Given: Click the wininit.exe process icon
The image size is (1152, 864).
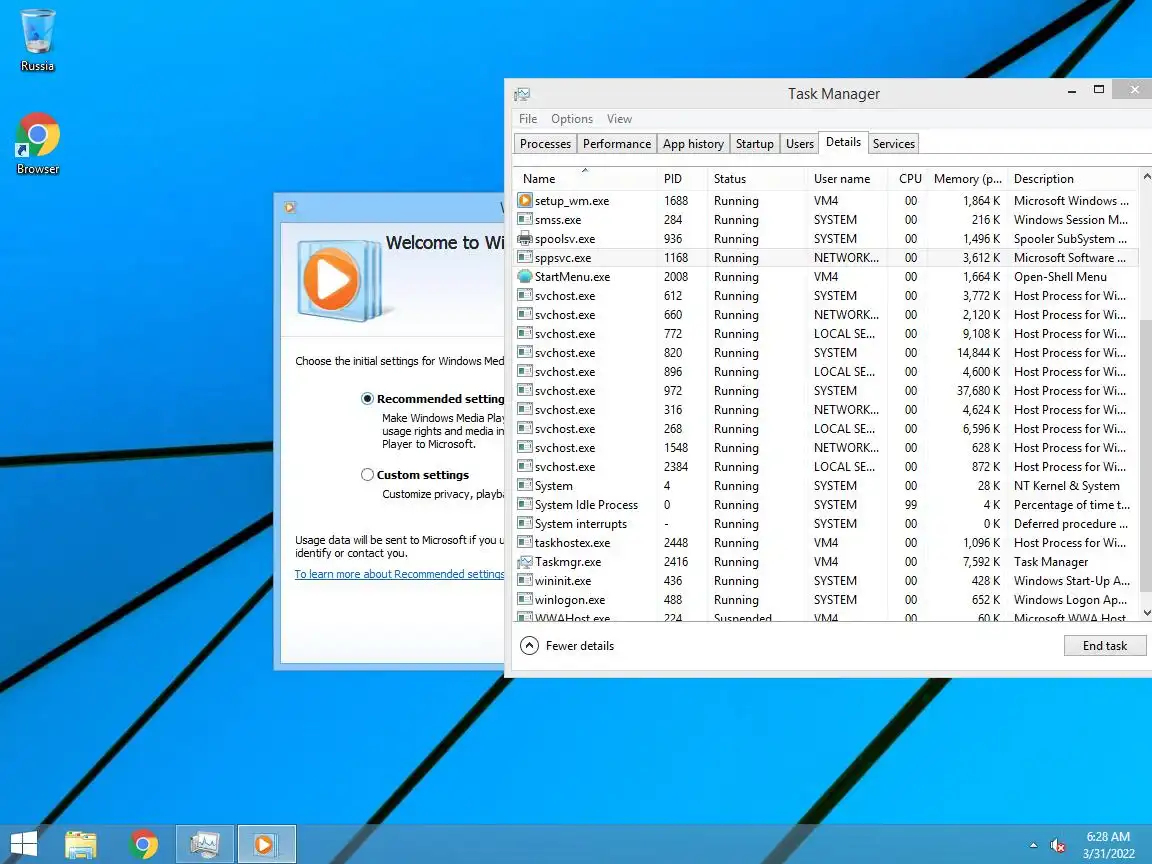Looking at the screenshot, I should click(525, 580).
